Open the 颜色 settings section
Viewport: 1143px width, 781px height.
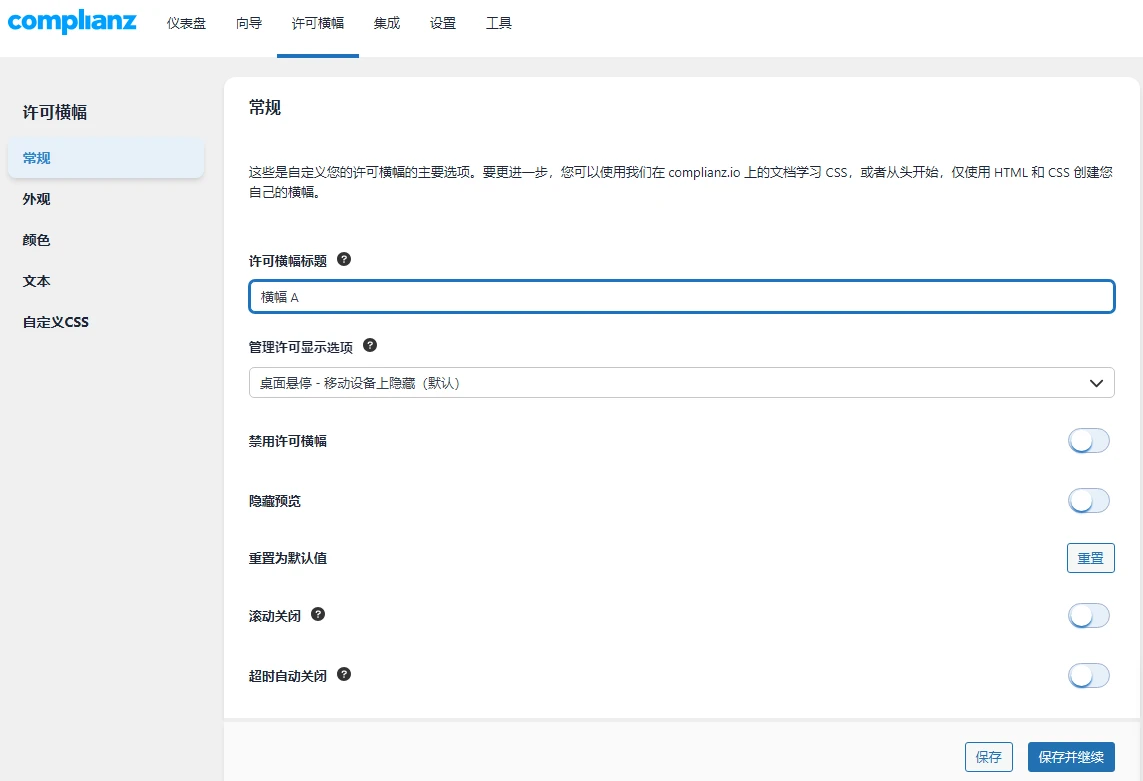click(36, 239)
